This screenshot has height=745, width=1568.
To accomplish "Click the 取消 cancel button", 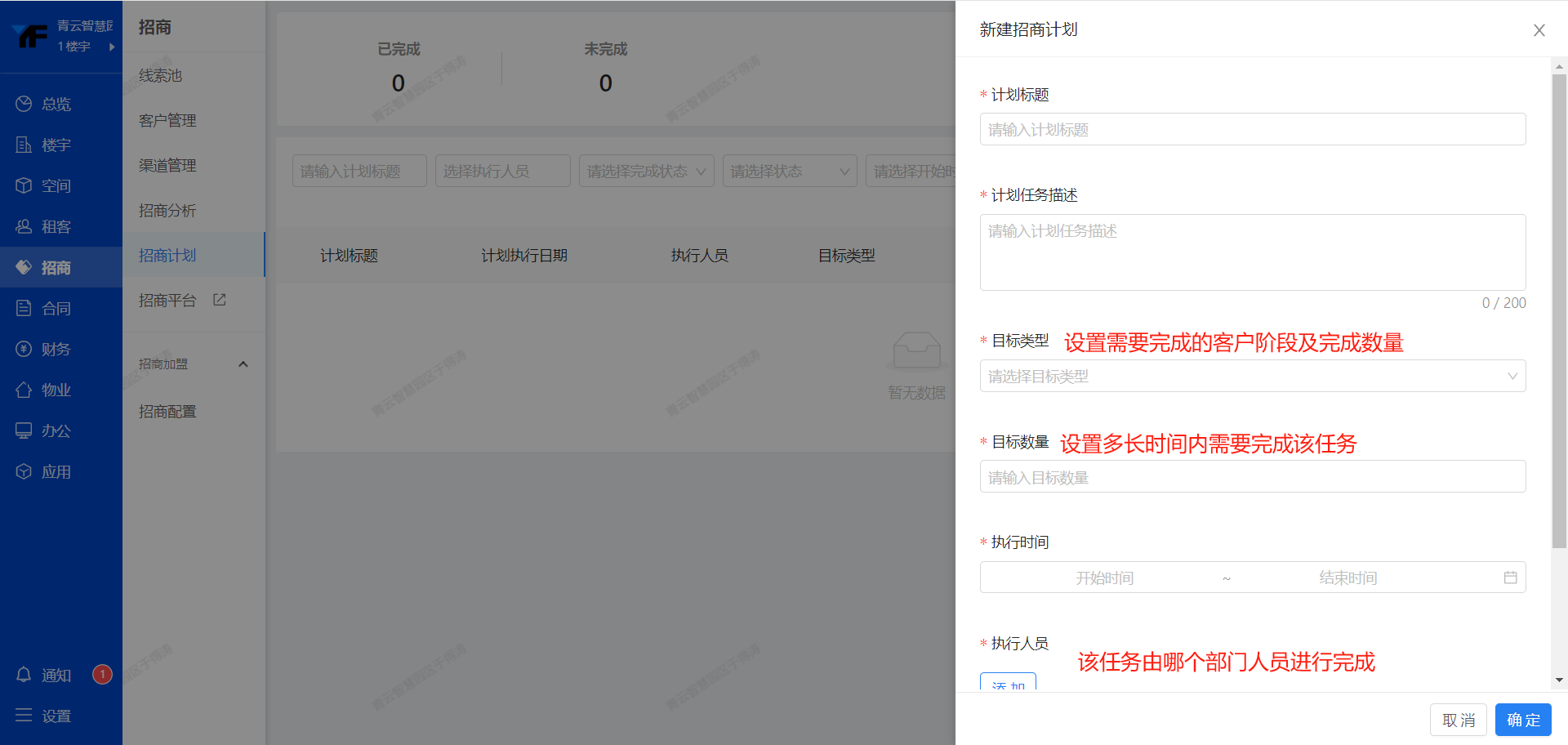I will coord(1458,720).
